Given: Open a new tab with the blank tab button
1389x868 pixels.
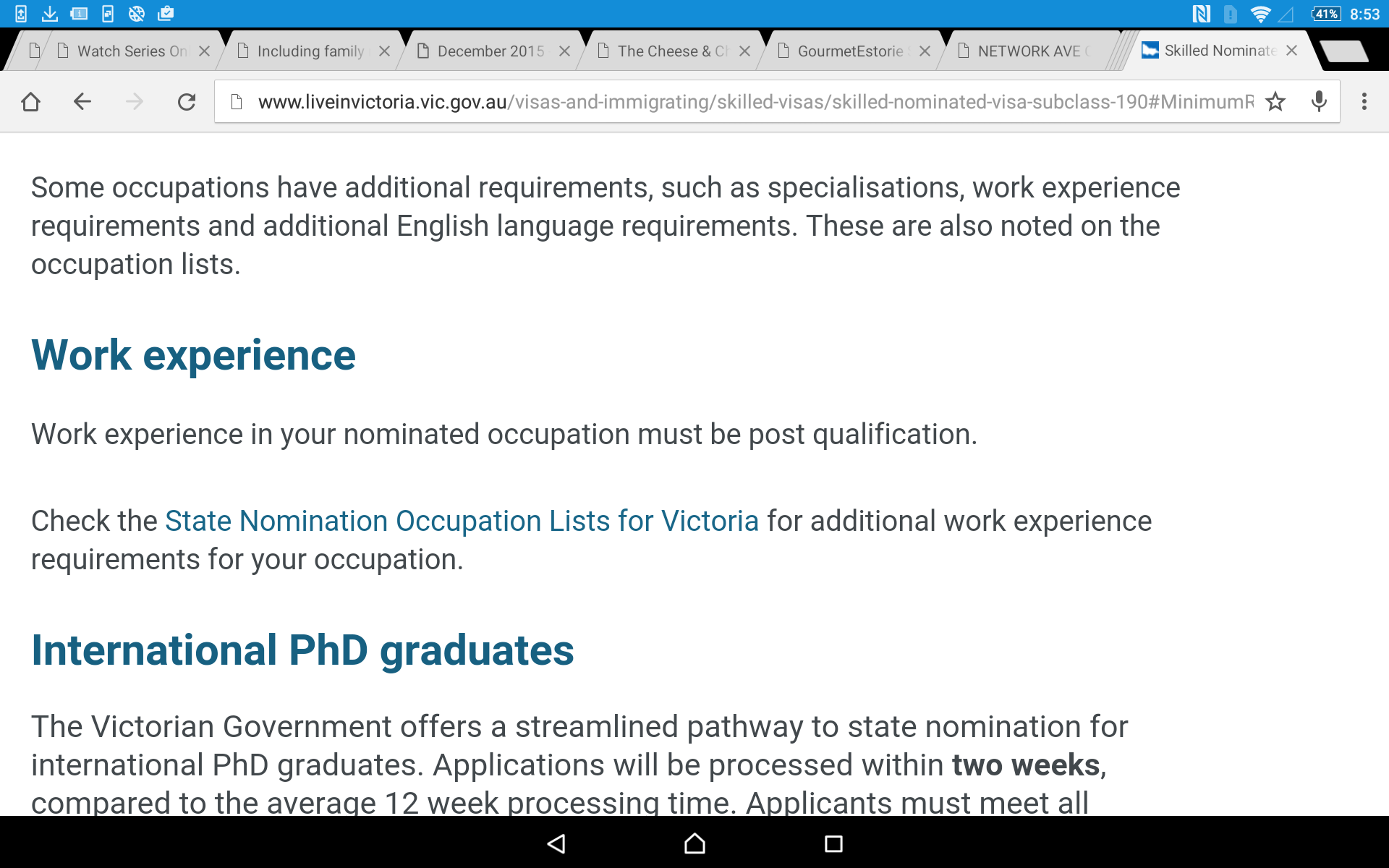Looking at the screenshot, I should (1343, 51).
